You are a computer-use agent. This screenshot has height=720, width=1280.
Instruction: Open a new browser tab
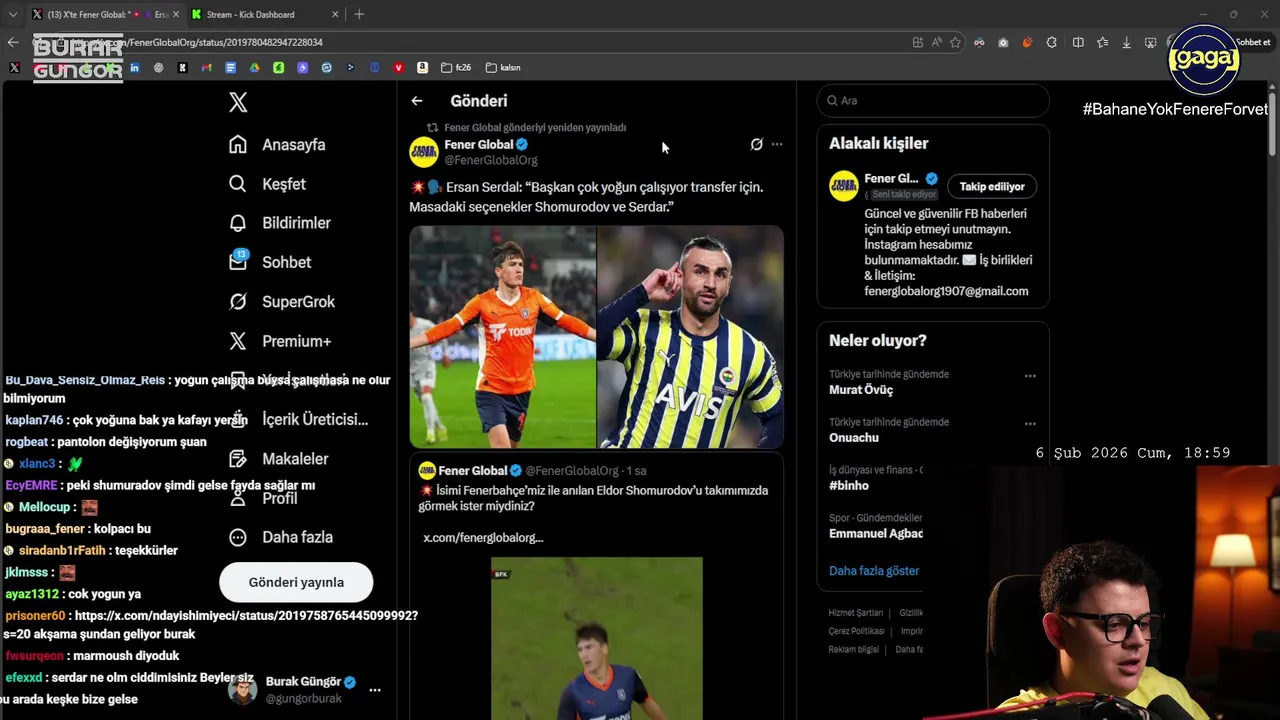click(359, 14)
